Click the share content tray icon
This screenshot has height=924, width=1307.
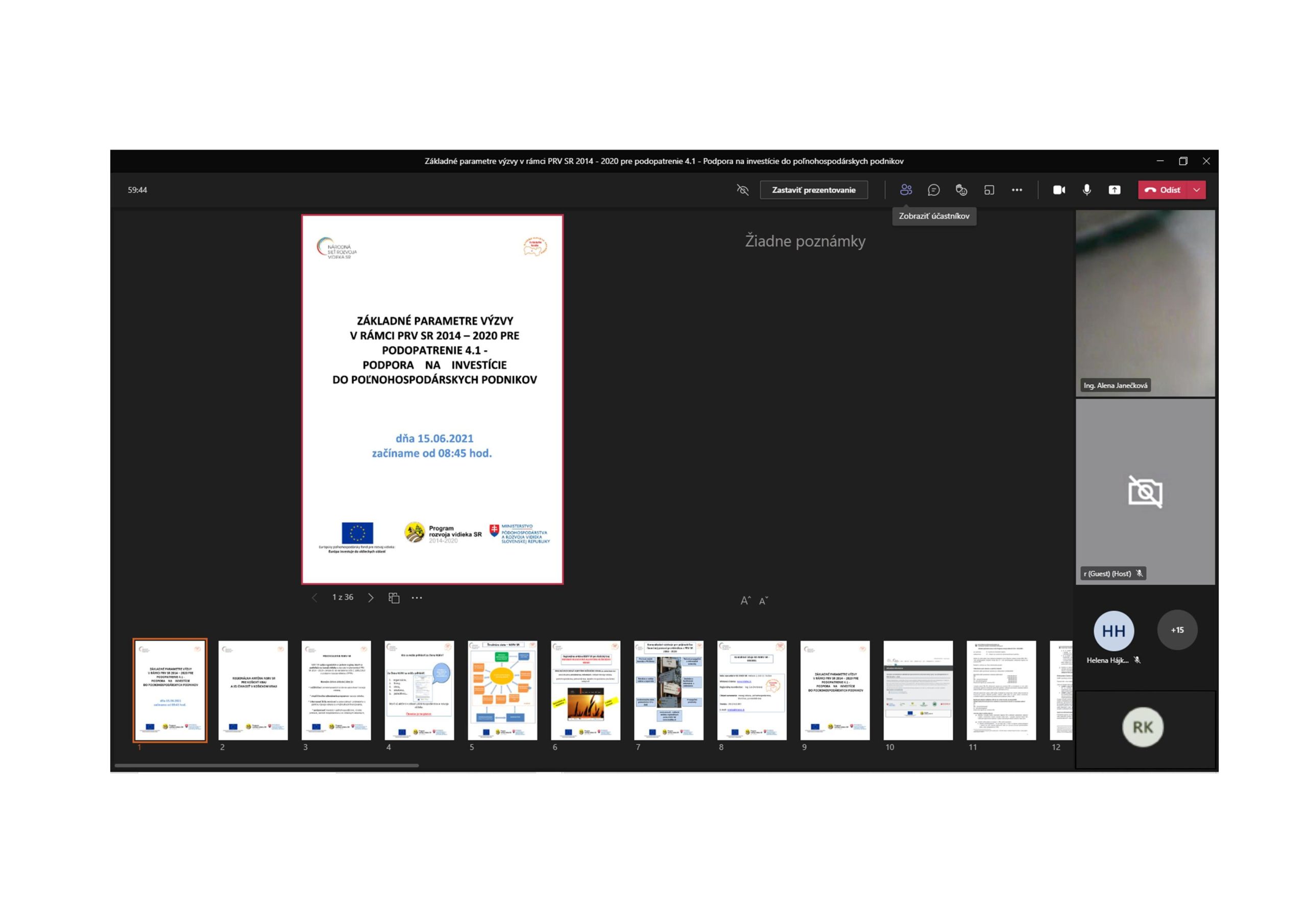coord(1115,189)
